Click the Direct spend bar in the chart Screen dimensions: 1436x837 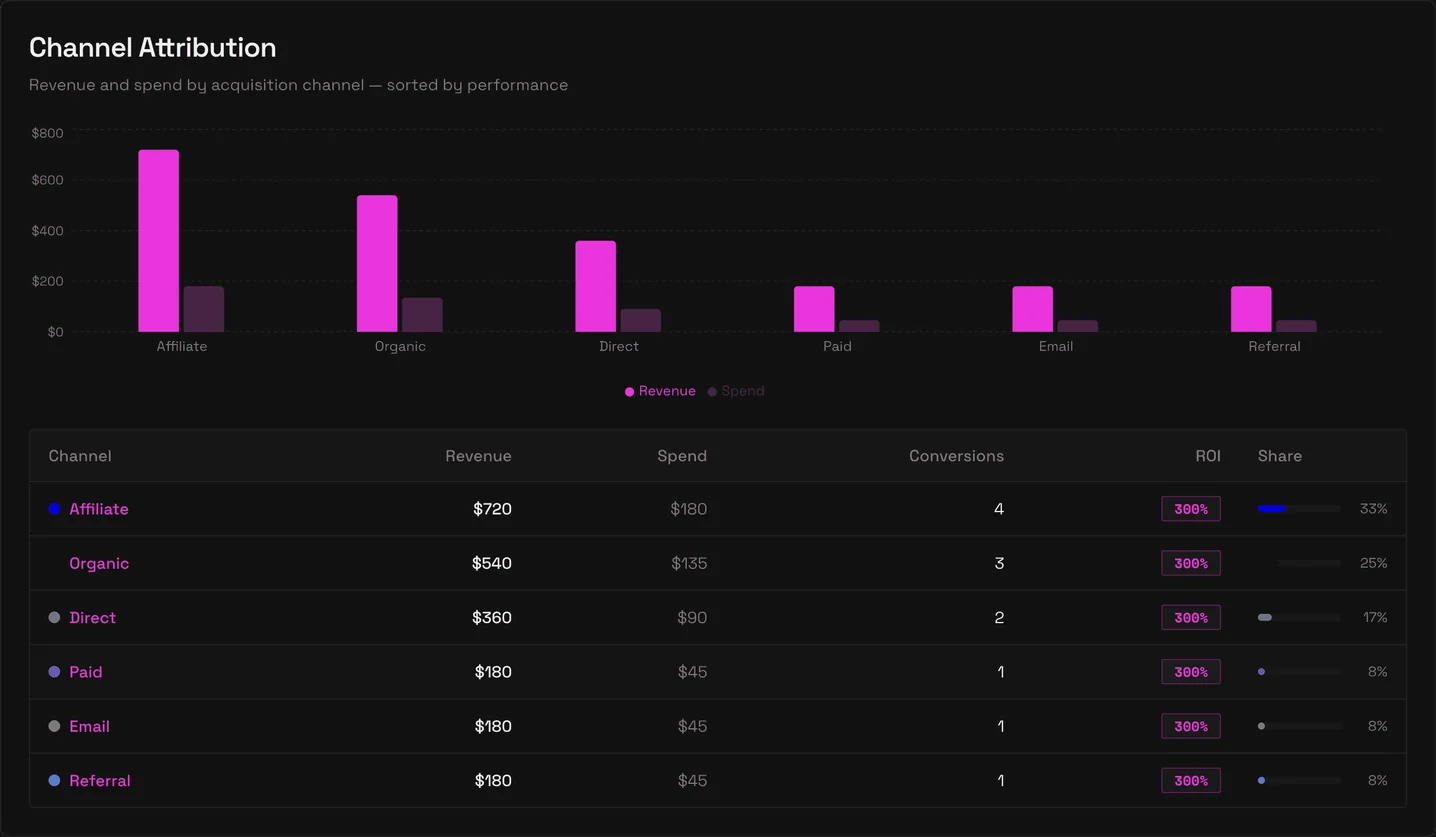tap(641, 320)
